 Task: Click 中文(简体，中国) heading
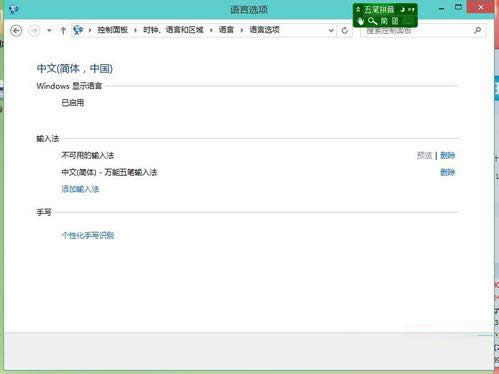point(75,69)
